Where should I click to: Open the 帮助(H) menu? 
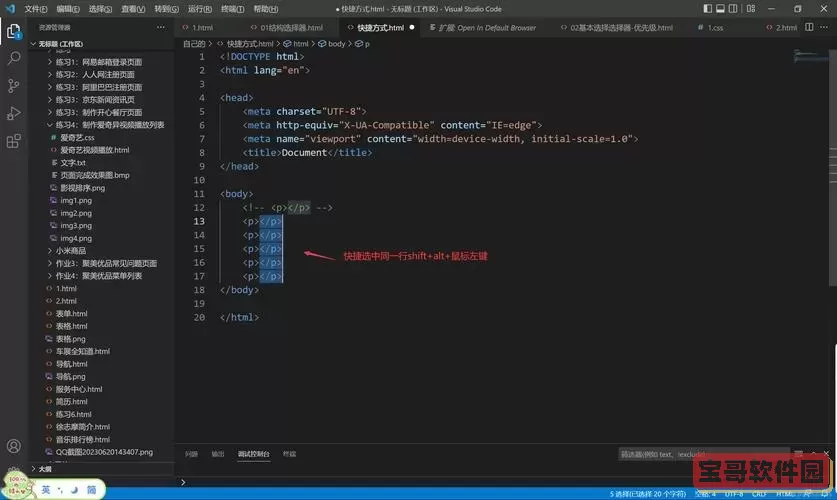click(265, 9)
